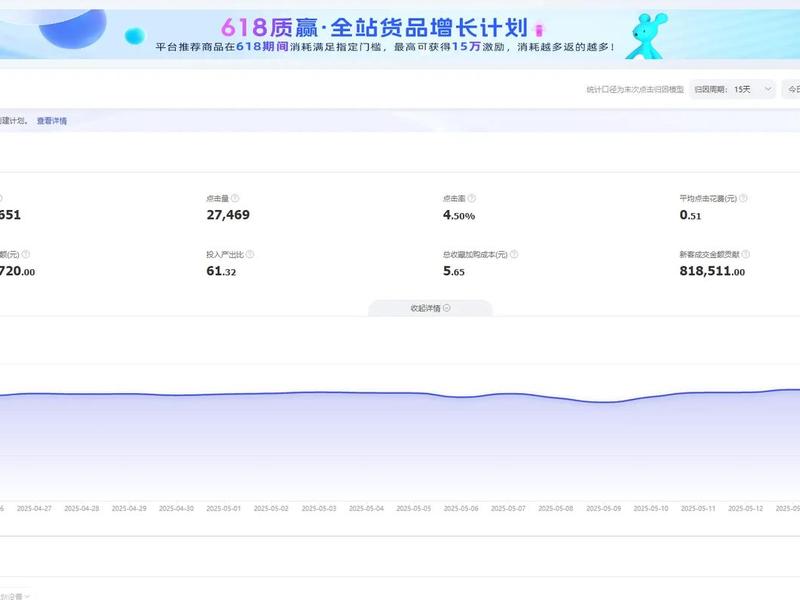800x600 pixels.
Task: Open help tooltip icon beside 点击量
Action: [235, 198]
